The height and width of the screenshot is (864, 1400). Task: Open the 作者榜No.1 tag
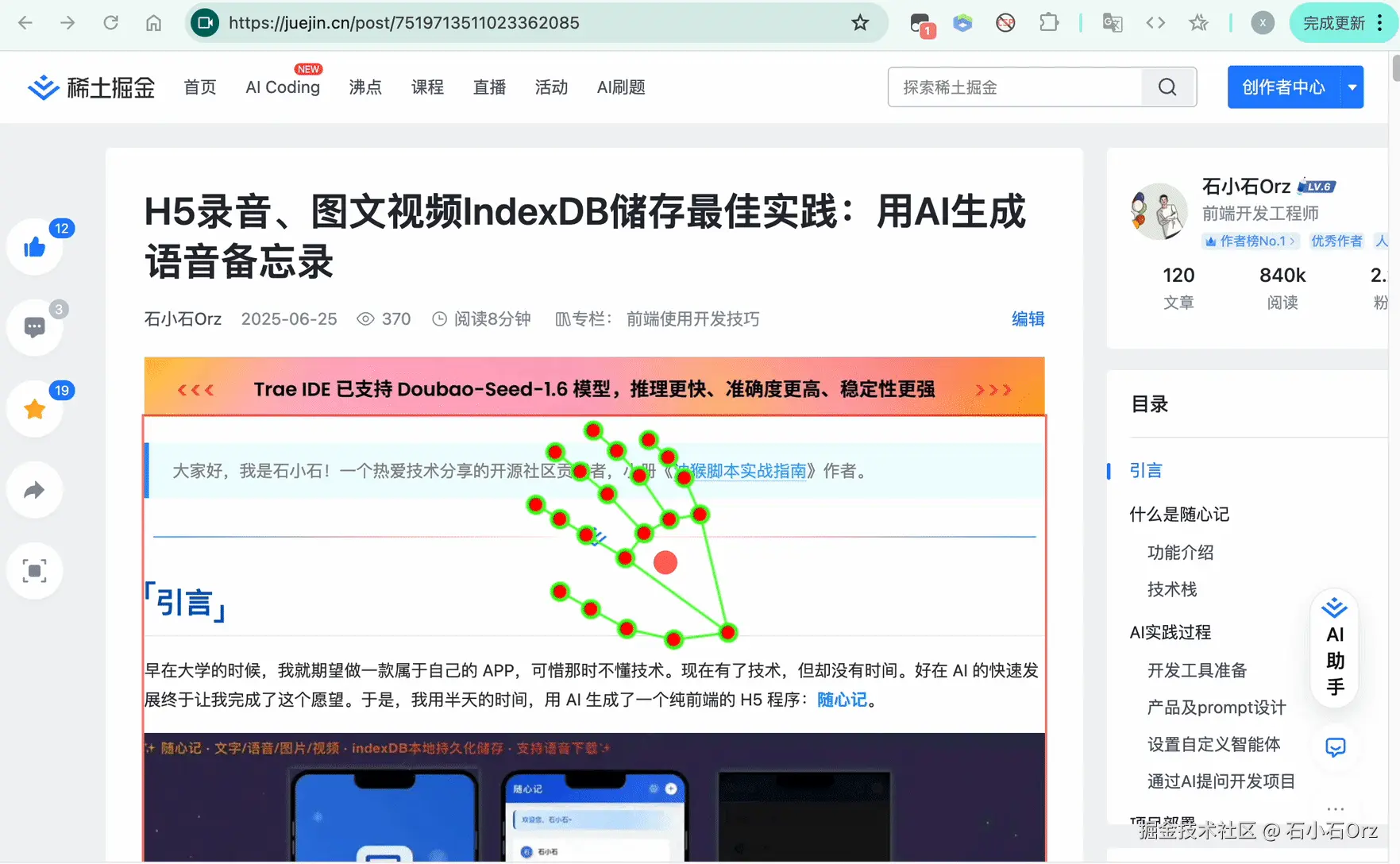click(1251, 241)
